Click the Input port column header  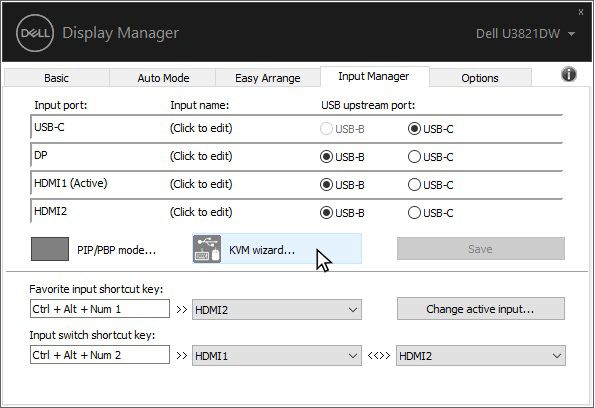61,105
